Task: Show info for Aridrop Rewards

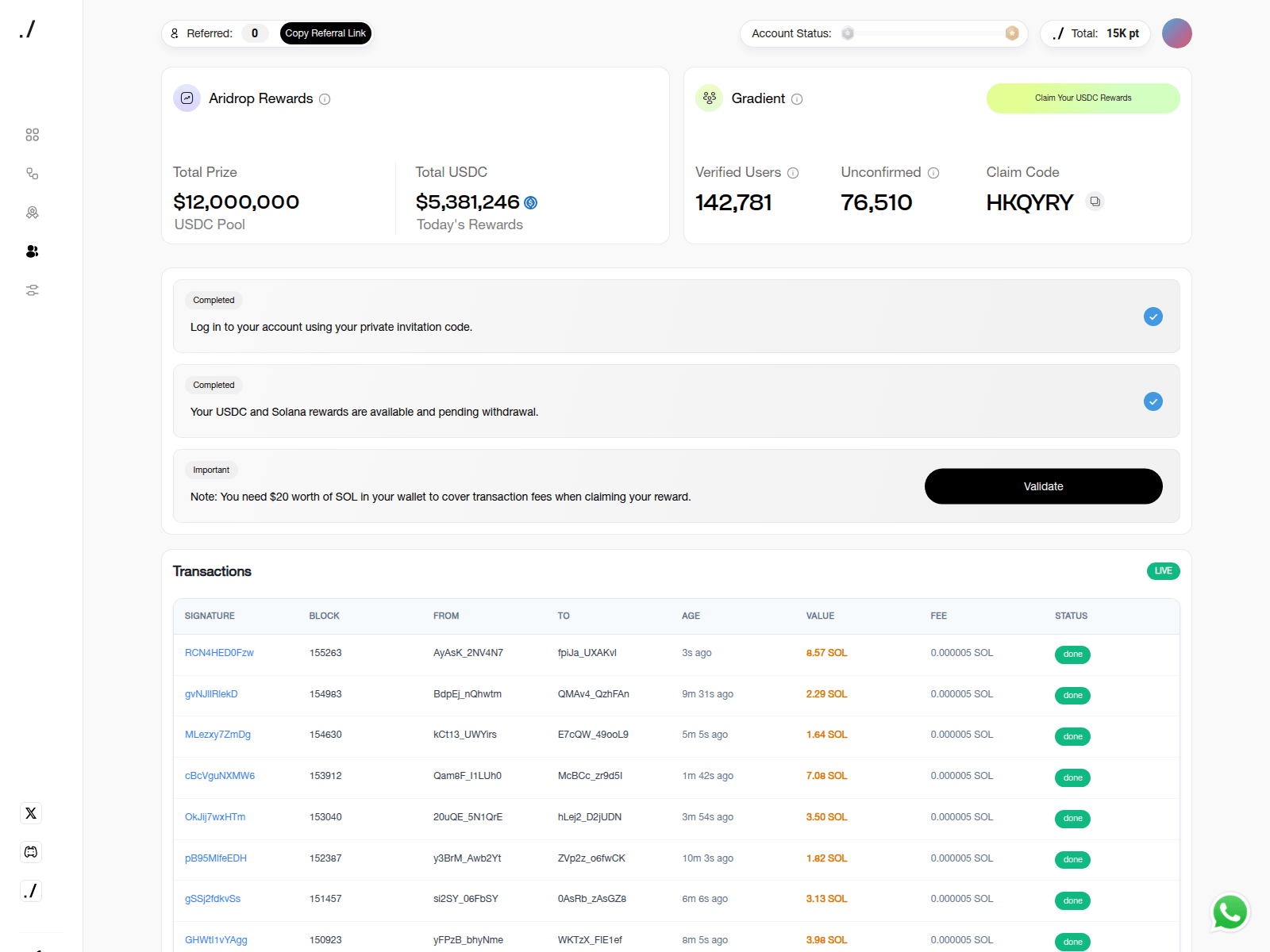Action: tap(325, 99)
